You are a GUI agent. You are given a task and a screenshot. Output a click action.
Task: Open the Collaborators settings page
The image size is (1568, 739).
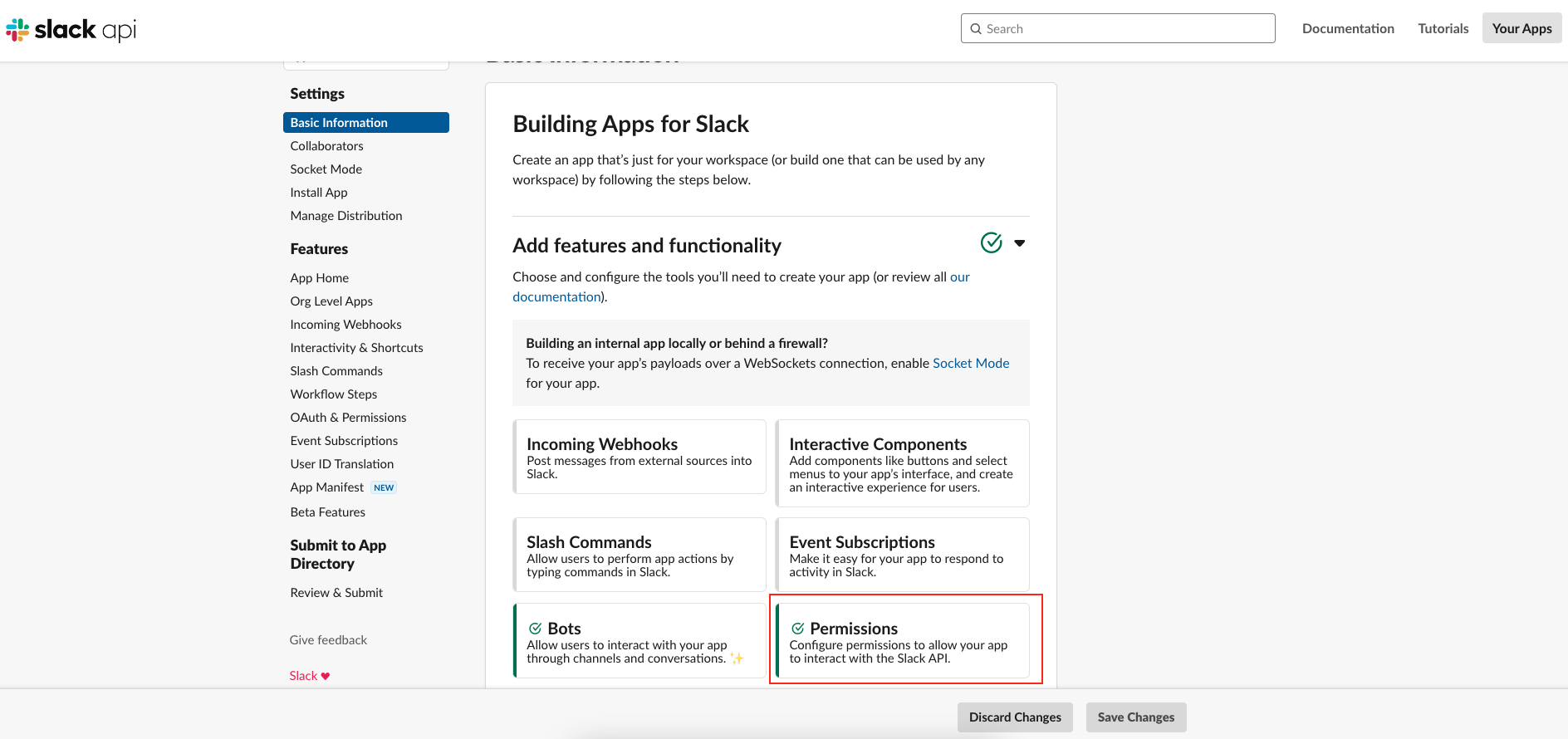click(327, 146)
